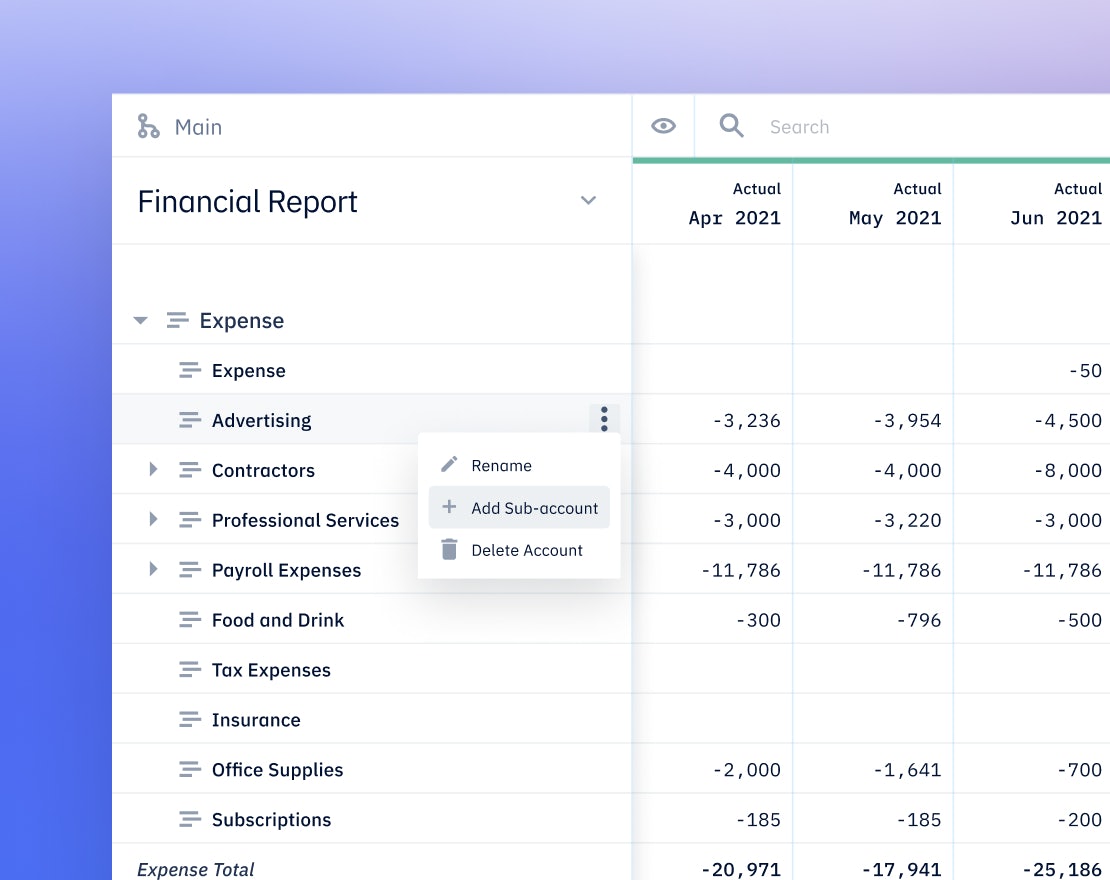
Task: Click the Apr 2021 Actual column header
Action: 734,203
